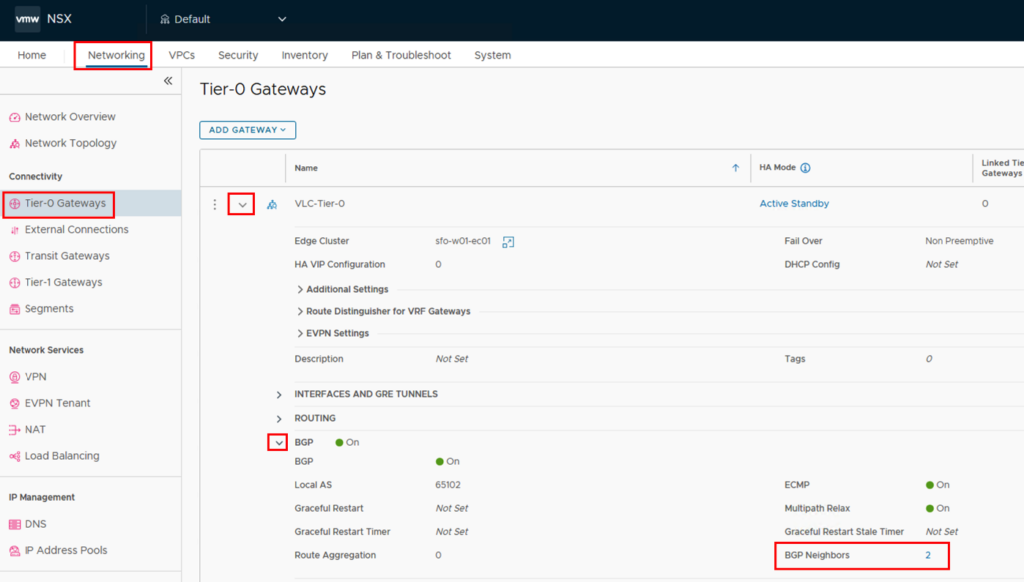Collapse the left sidebar with double-chevron icon
This screenshot has width=1024, height=582.
pos(168,82)
